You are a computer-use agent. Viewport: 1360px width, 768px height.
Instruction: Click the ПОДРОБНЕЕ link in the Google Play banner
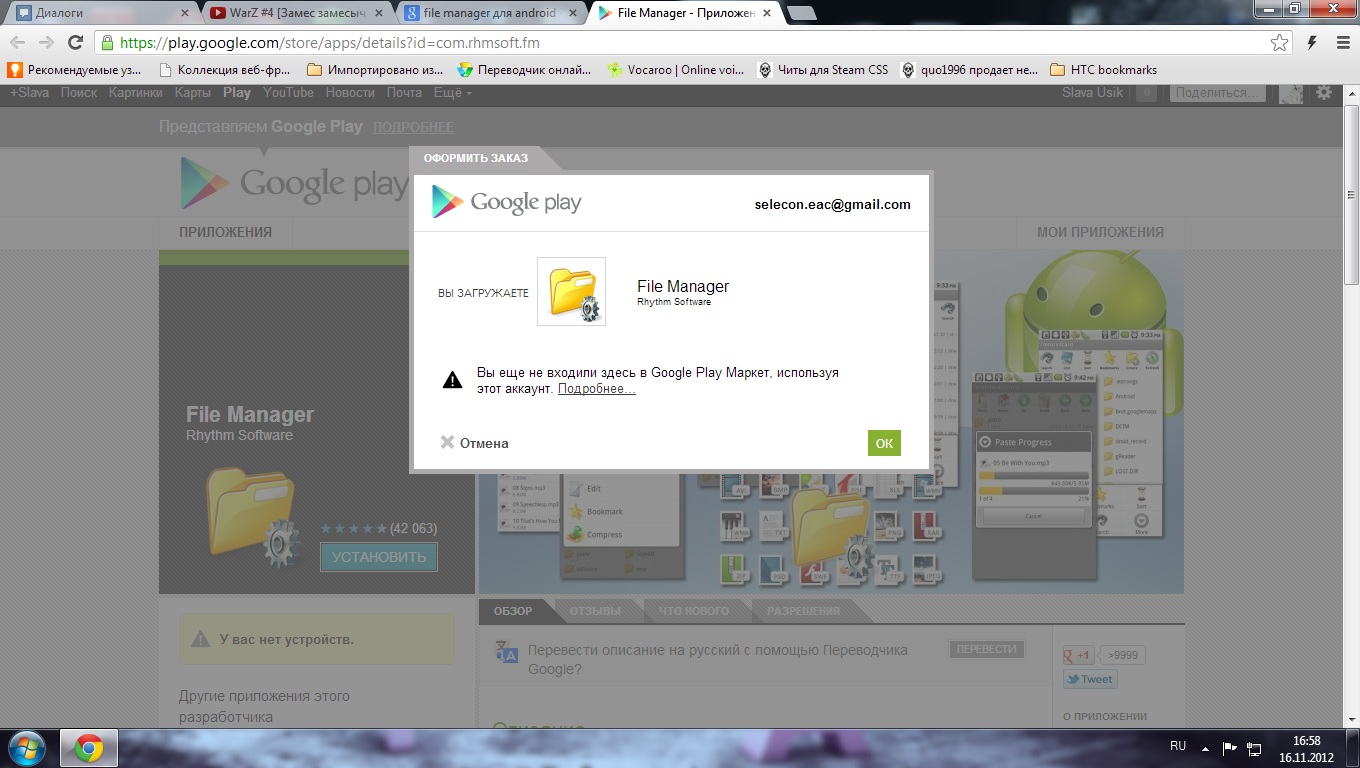(x=413, y=127)
